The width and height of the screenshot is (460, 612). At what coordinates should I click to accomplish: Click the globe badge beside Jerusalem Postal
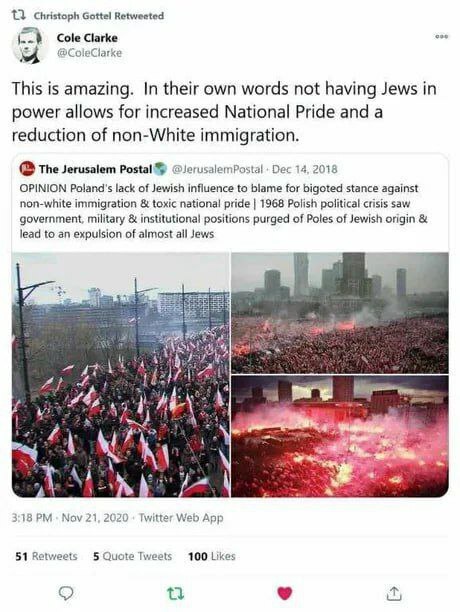tap(160, 169)
